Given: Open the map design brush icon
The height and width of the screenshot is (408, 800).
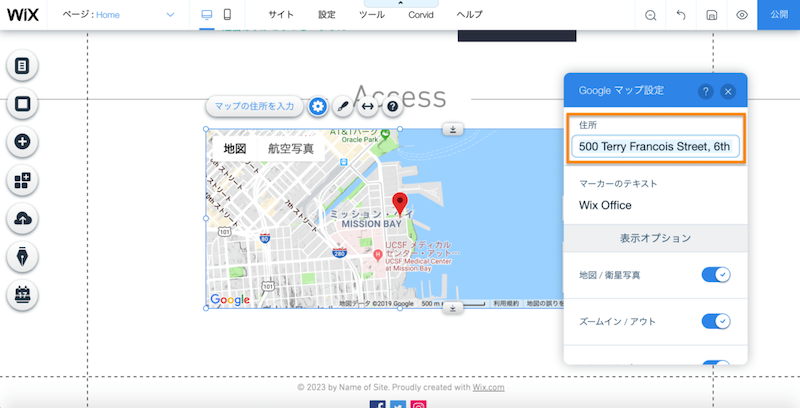Looking at the screenshot, I should (343, 107).
